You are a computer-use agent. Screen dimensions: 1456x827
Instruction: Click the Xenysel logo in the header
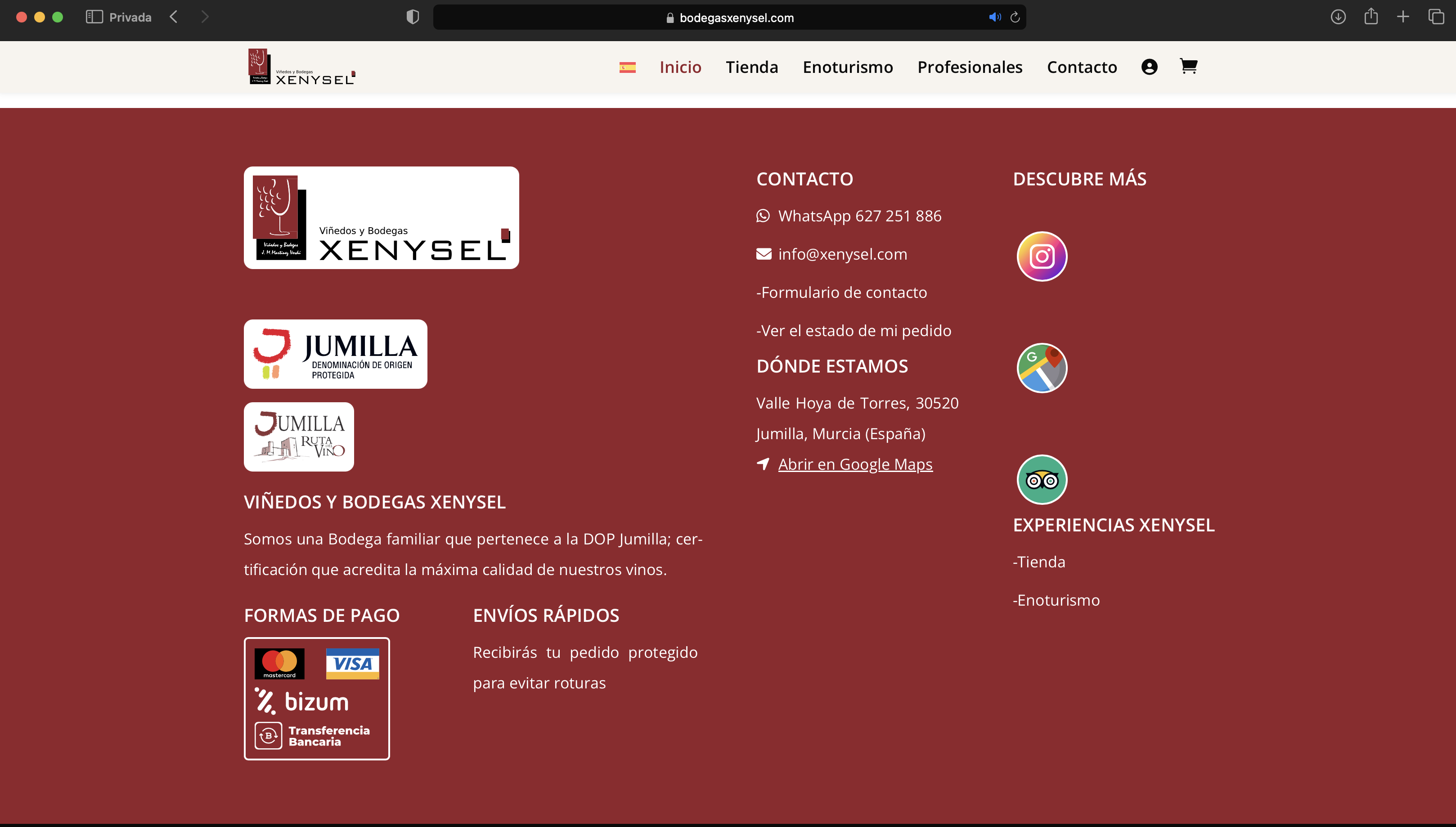tap(302, 67)
